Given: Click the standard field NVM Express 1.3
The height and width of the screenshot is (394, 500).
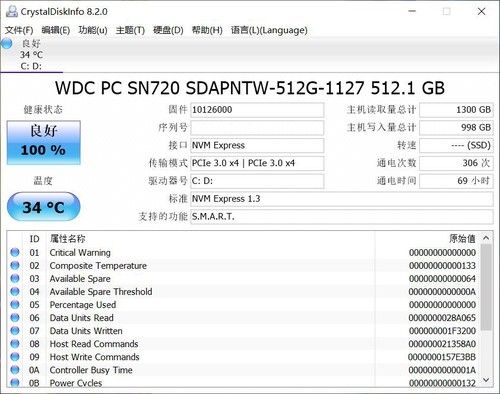Looking at the screenshot, I should pos(342,199).
